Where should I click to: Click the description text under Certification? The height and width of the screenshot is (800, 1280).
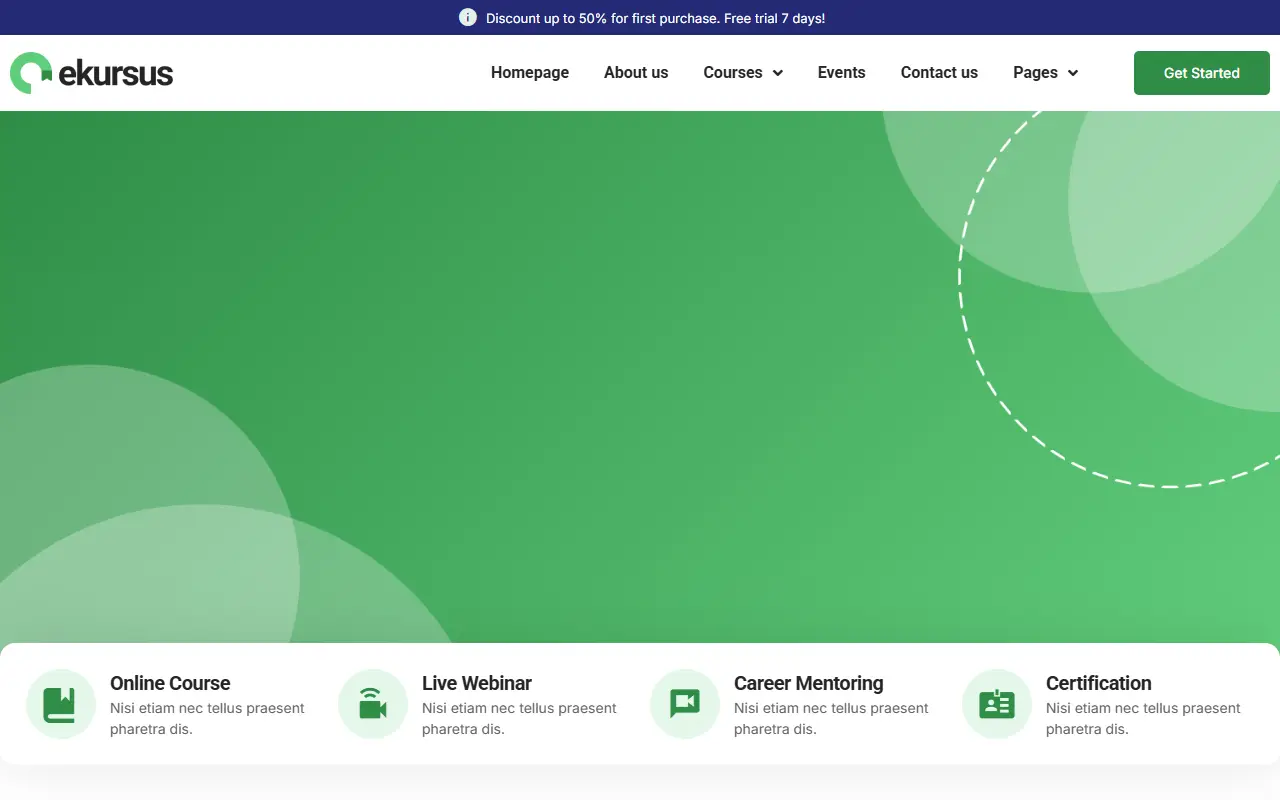pos(1143,718)
